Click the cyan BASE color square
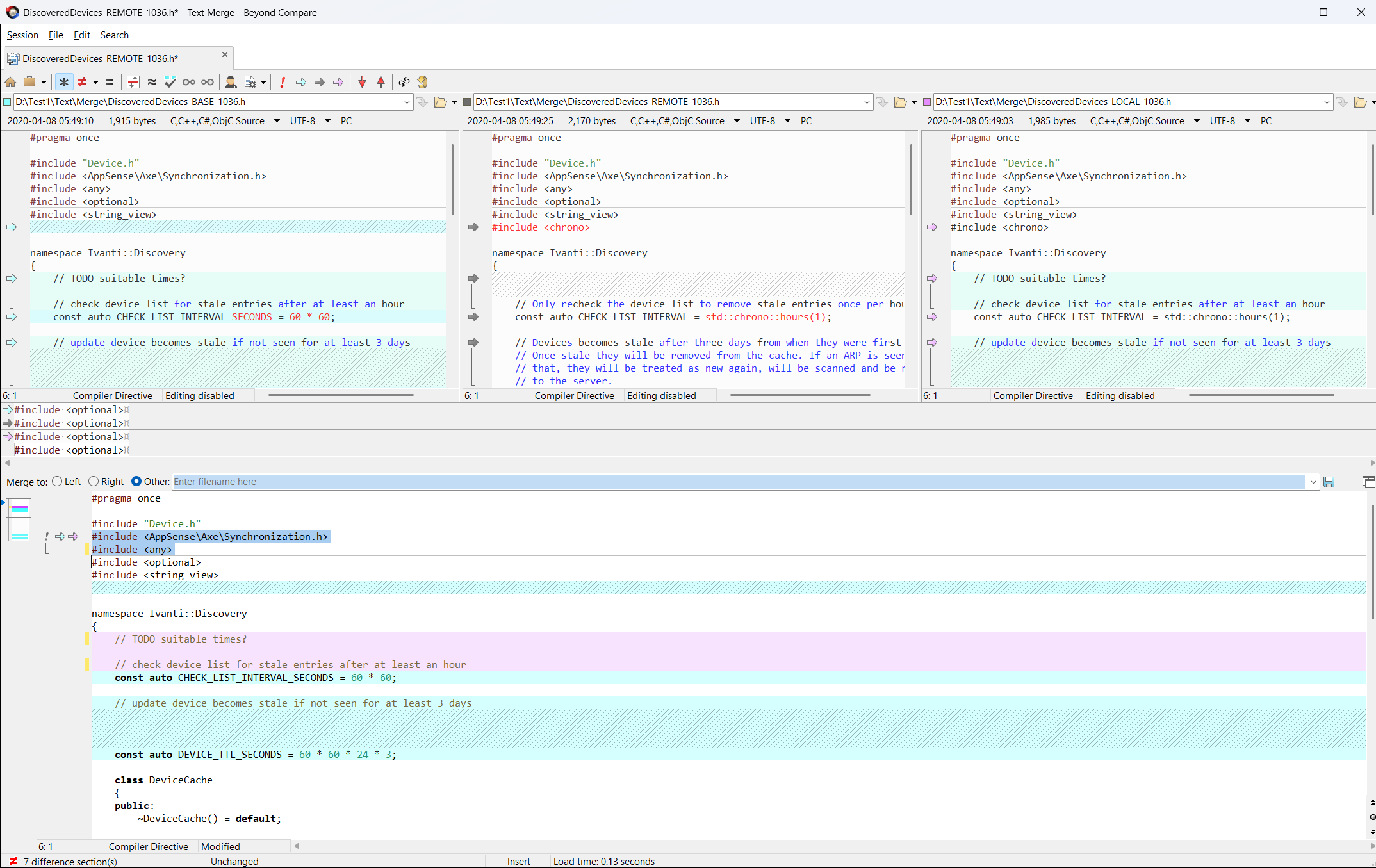 tap(7, 102)
